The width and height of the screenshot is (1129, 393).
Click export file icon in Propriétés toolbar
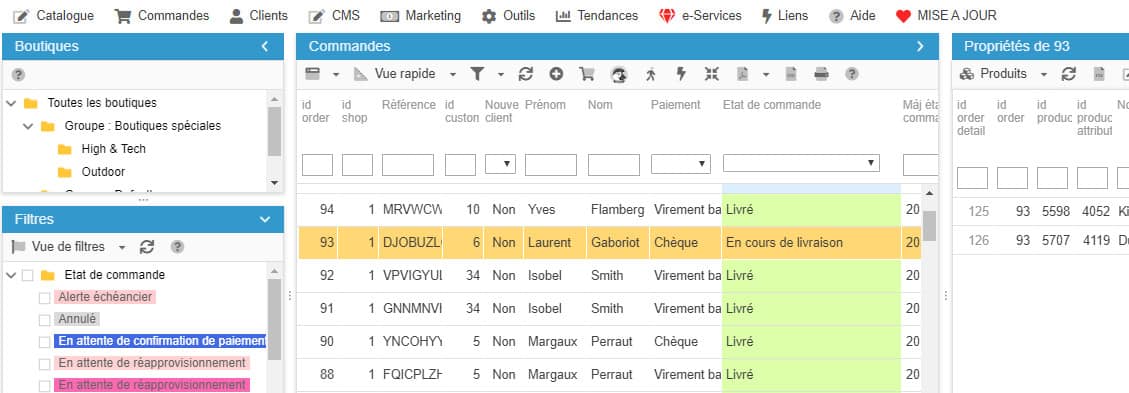coord(1099,74)
